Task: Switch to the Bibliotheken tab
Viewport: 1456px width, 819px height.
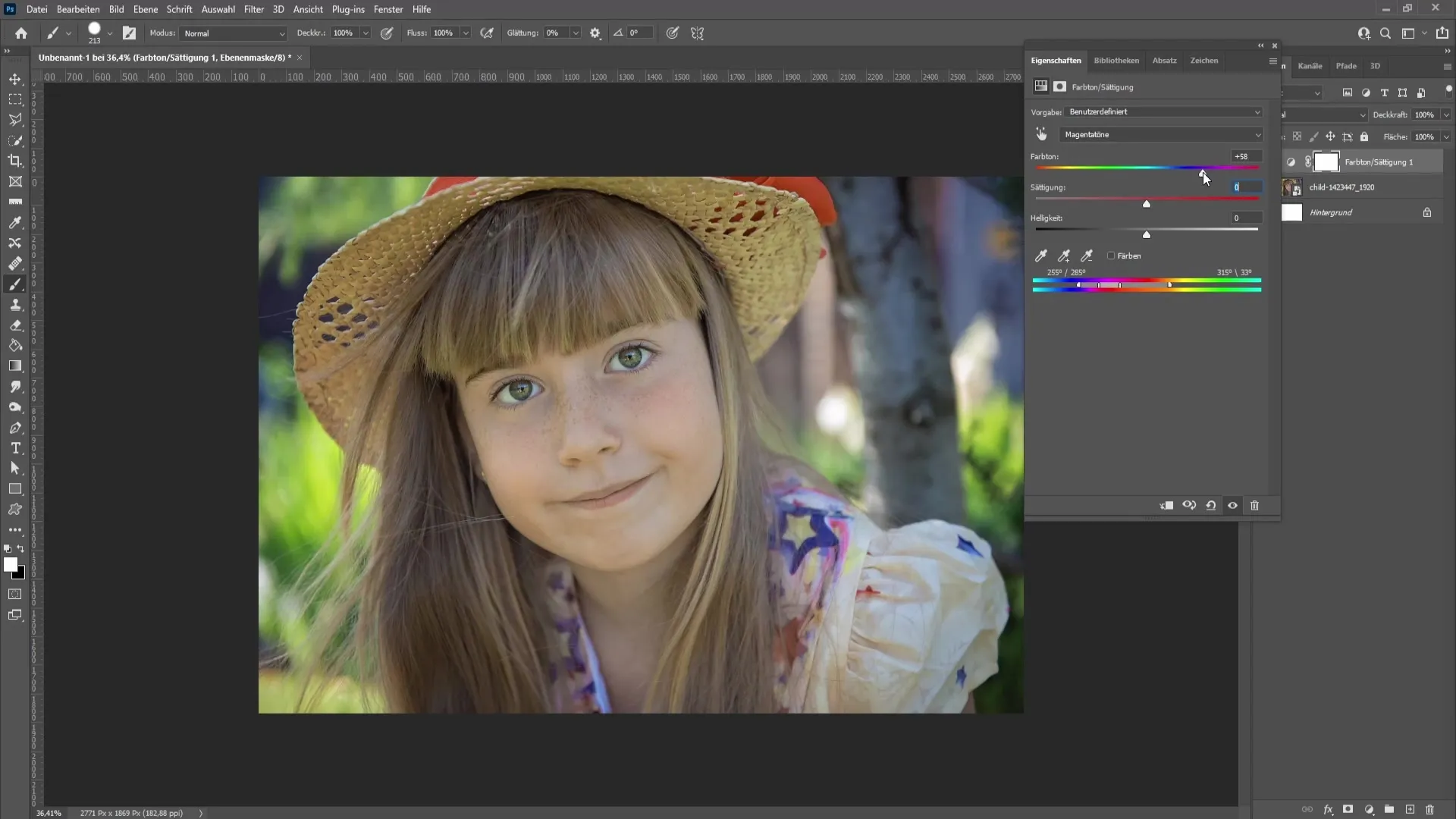Action: [1116, 59]
